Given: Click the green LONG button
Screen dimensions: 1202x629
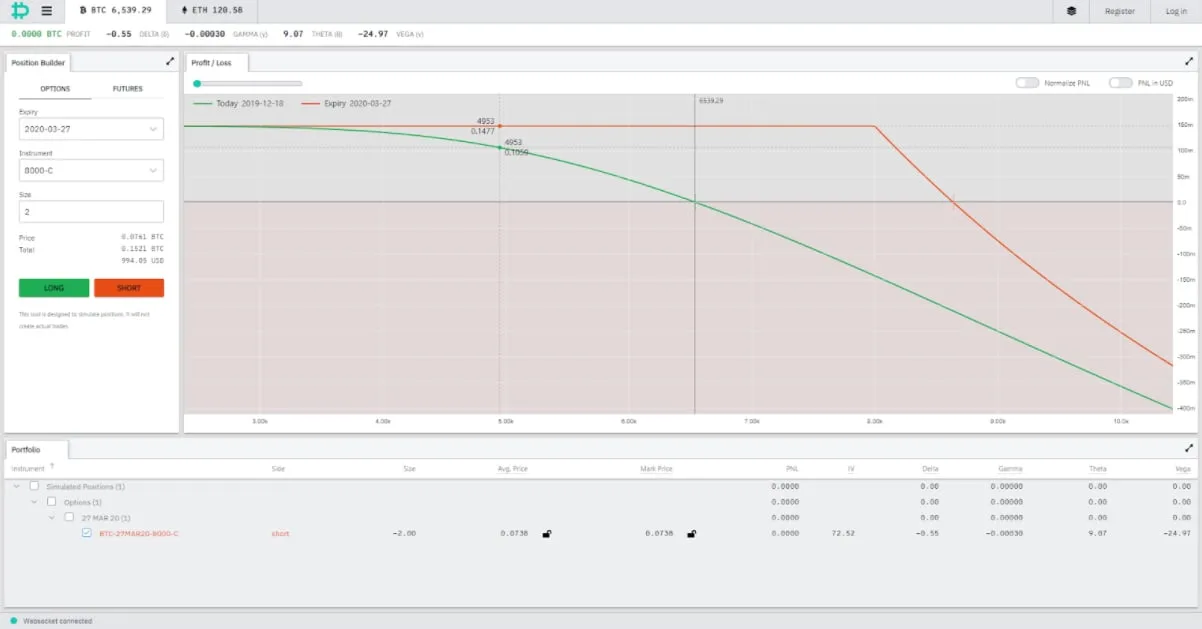Looking at the screenshot, I should pos(54,288).
